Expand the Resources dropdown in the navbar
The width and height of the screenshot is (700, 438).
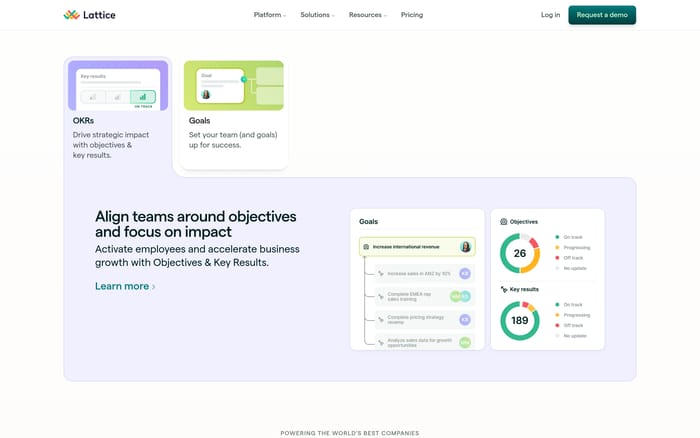[x=367, y=15]
